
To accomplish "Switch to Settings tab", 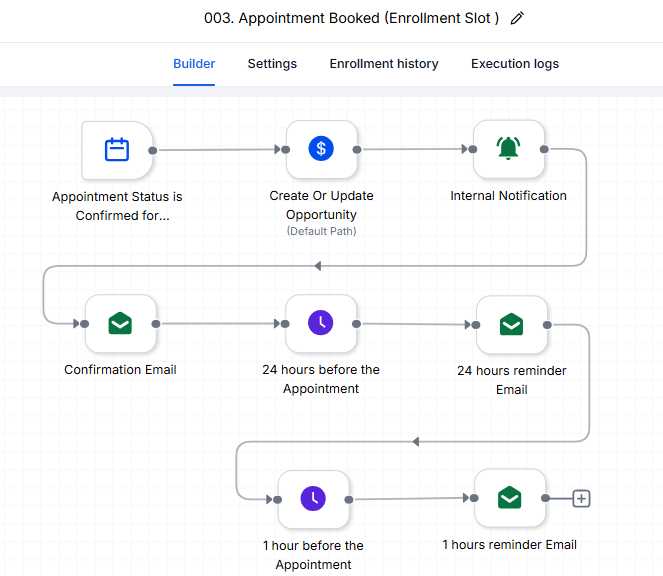I will coord(272,63).
